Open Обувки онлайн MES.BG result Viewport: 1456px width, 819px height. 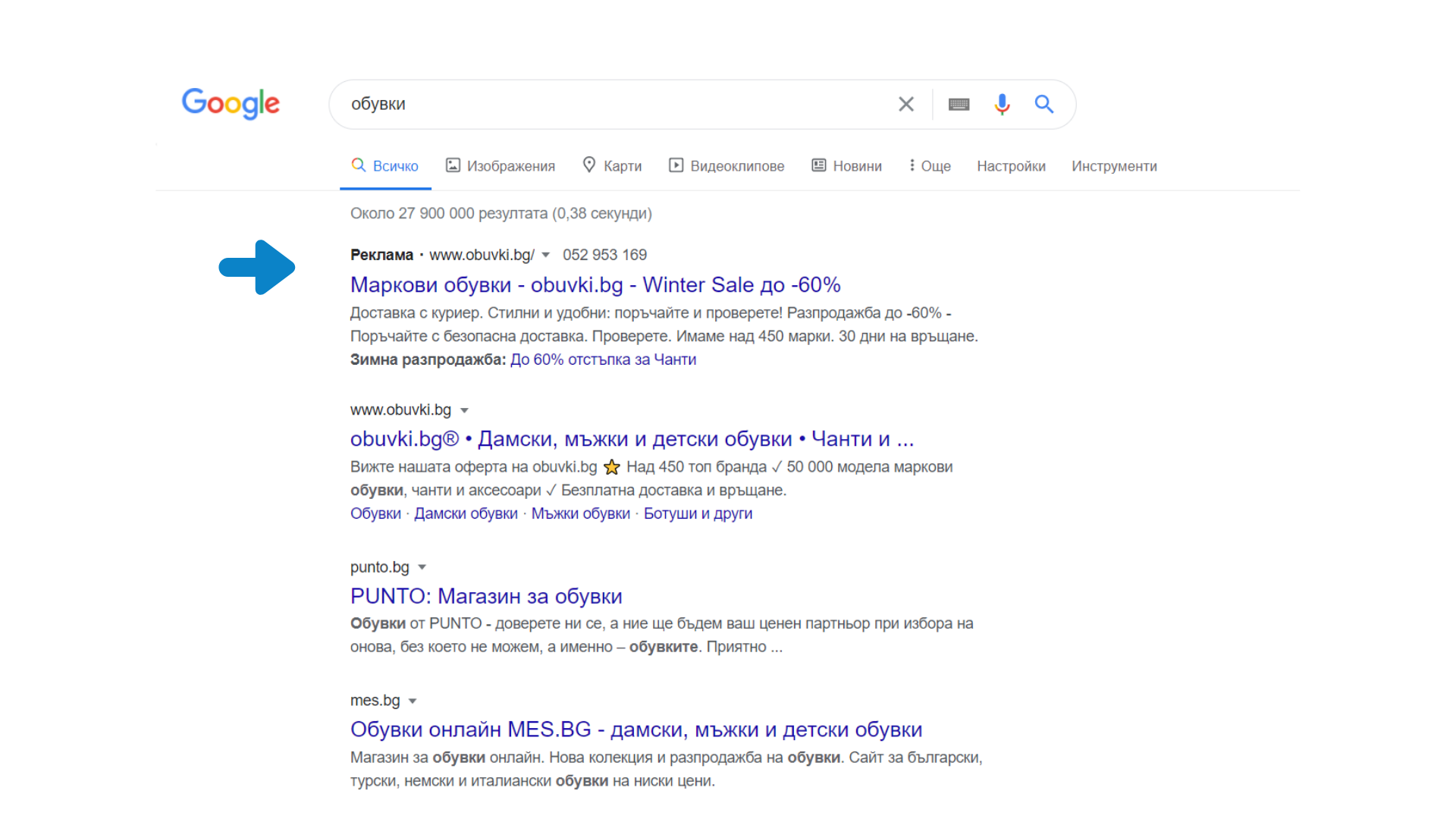(x=636, y=730)
